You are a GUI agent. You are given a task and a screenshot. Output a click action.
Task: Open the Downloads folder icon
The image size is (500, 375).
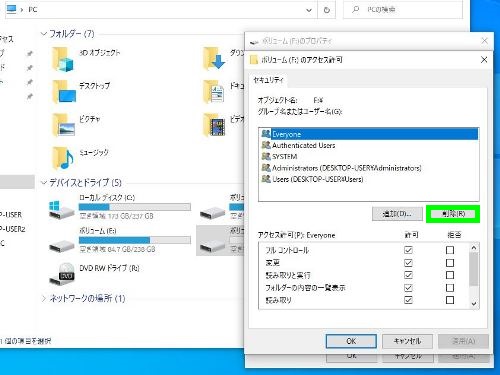(x=214, y=58)
